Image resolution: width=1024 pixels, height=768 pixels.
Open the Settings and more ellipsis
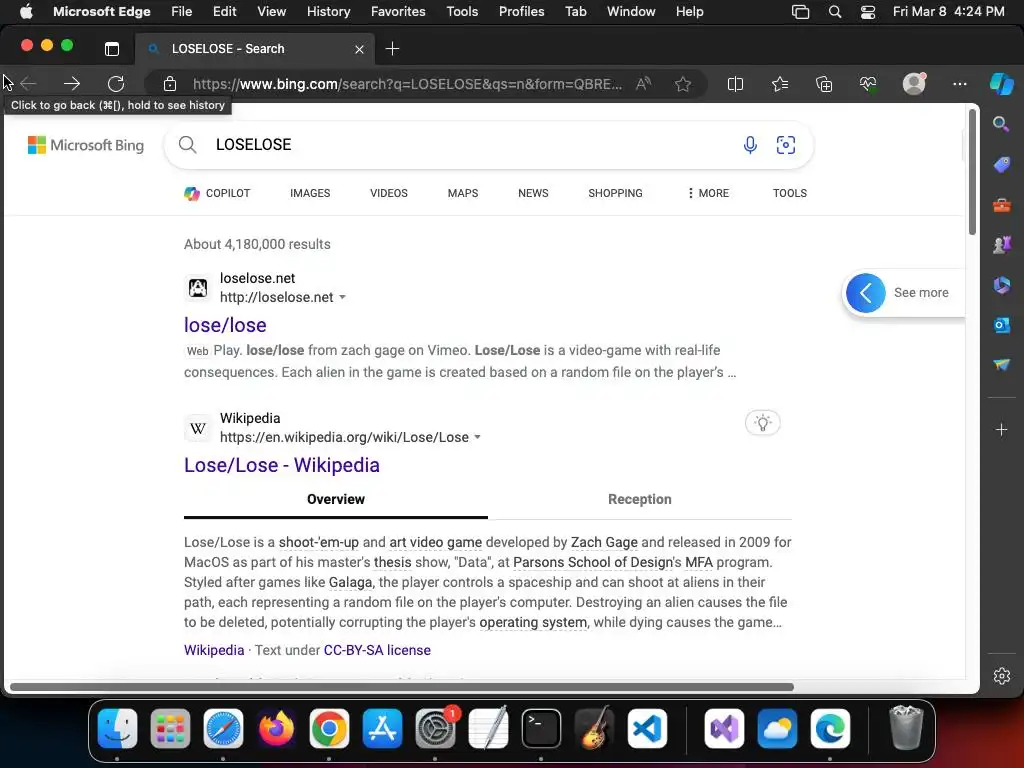point(959,84)
